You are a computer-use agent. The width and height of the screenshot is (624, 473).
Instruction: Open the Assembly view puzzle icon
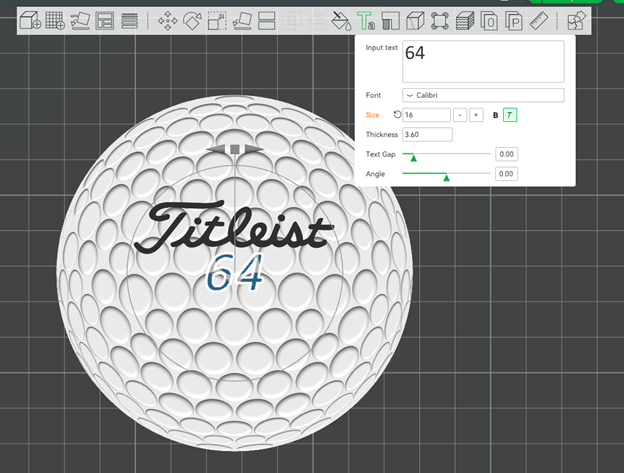[576, 21]
